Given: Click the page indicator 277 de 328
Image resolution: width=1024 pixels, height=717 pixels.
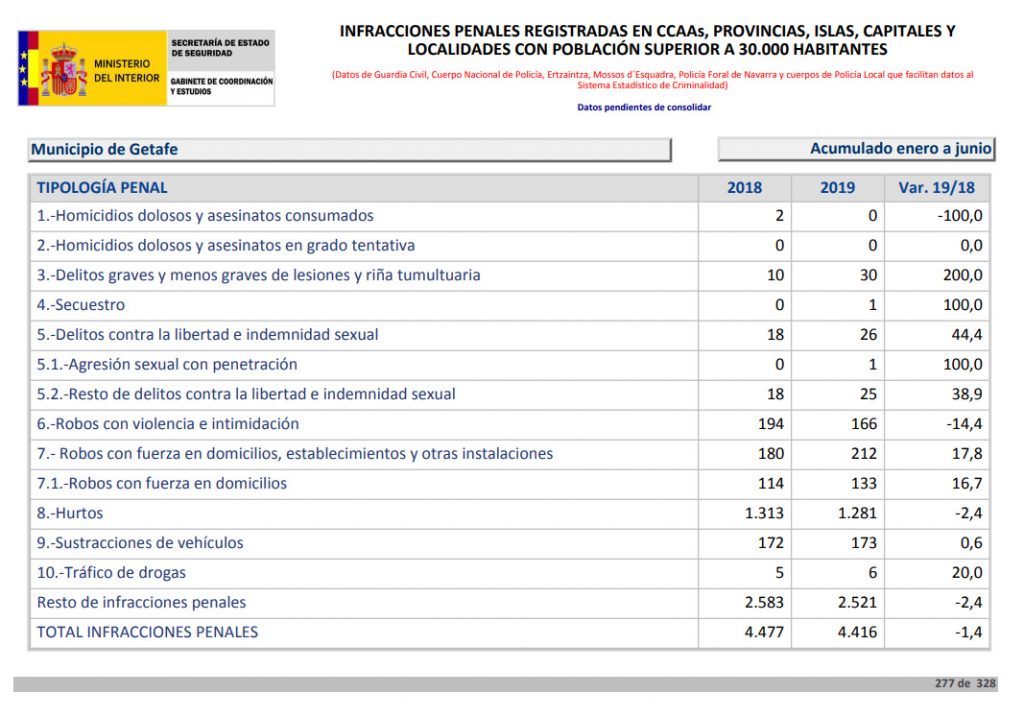Looking at the screenshot, I should [965, 684].
